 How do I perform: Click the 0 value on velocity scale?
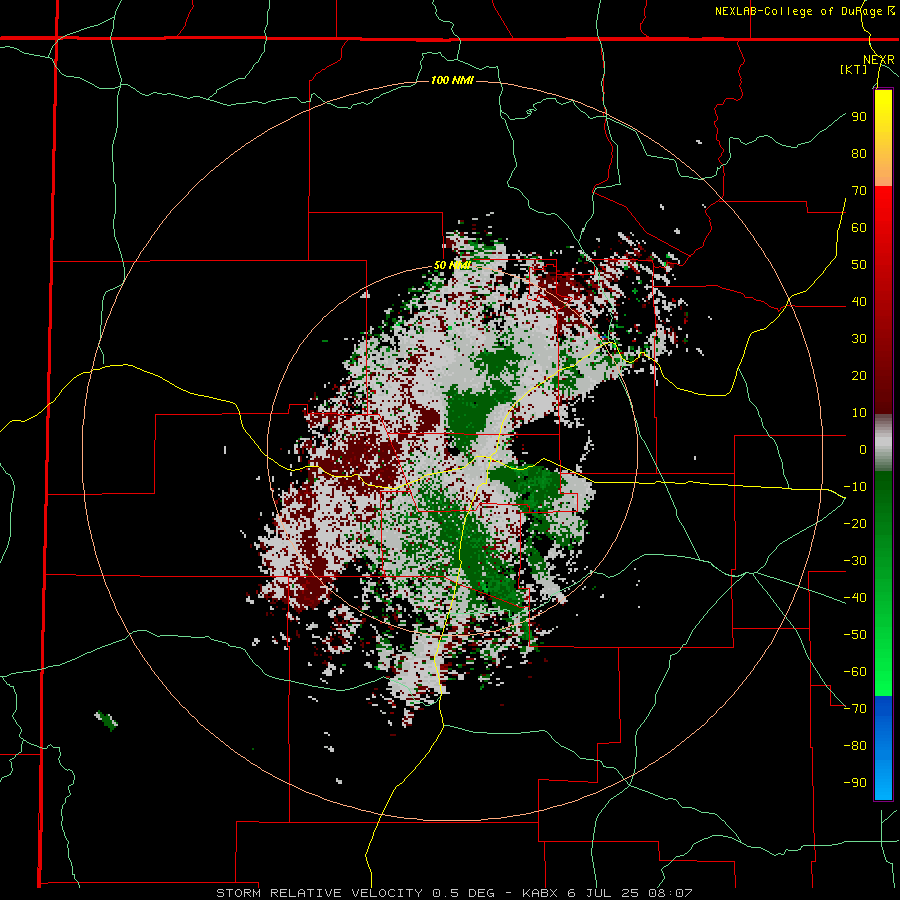click(x=863, y=449)
